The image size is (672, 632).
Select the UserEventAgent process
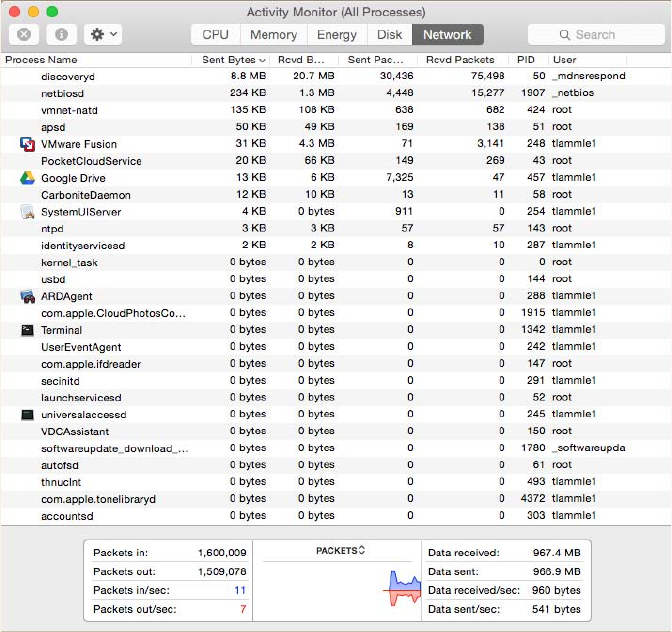tap(336, 347)
